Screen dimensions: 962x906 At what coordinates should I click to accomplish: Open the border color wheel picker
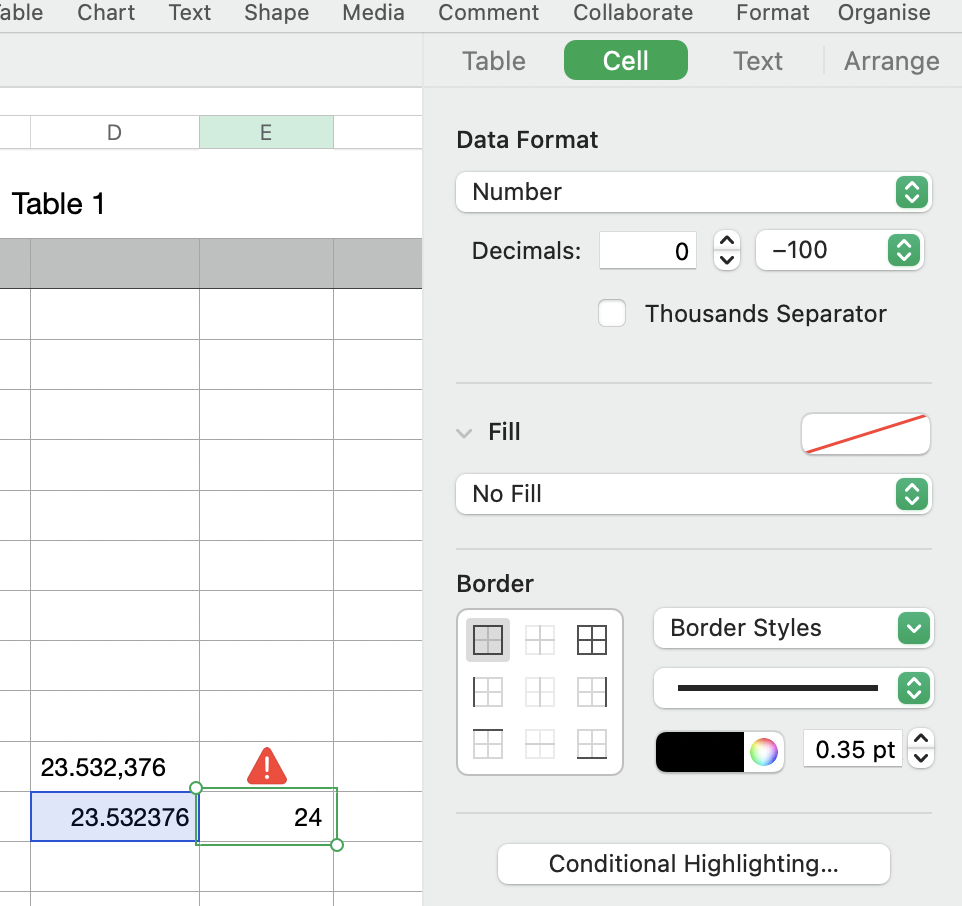click(x=764, y=752)
